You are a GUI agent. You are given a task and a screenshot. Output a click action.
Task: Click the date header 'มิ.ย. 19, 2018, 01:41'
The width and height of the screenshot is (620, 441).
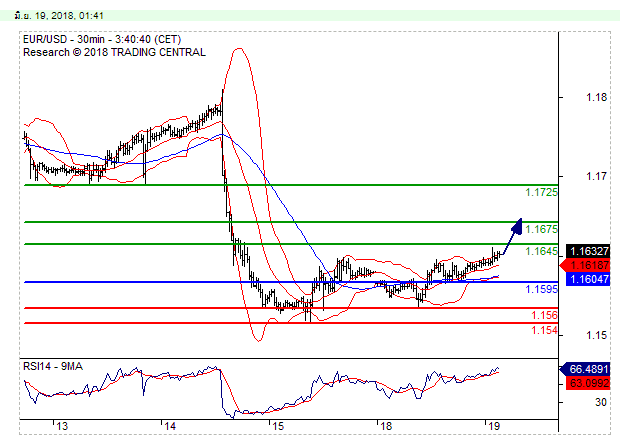click(59, 16)
